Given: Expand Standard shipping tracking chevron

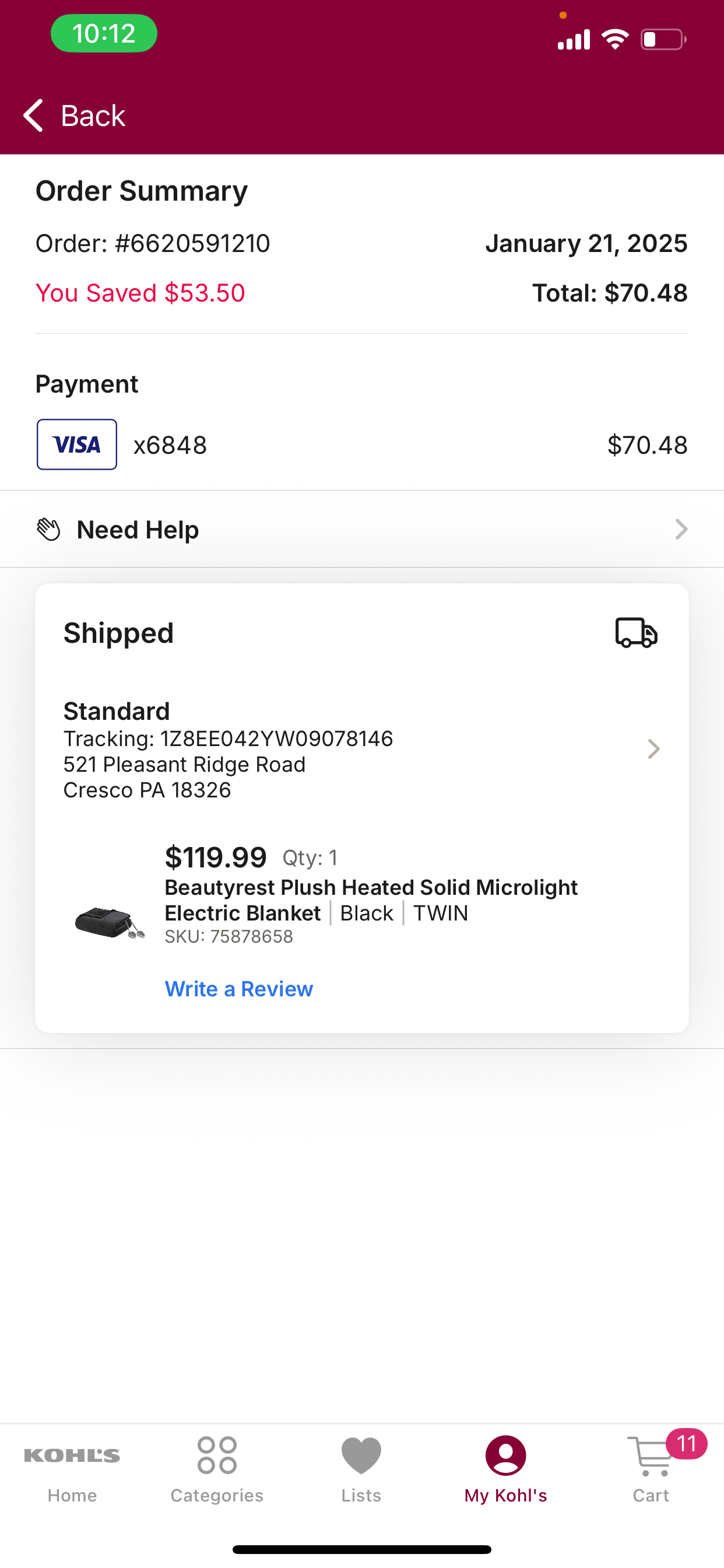Looking at the screenshot, I should [x=653, y=748].
